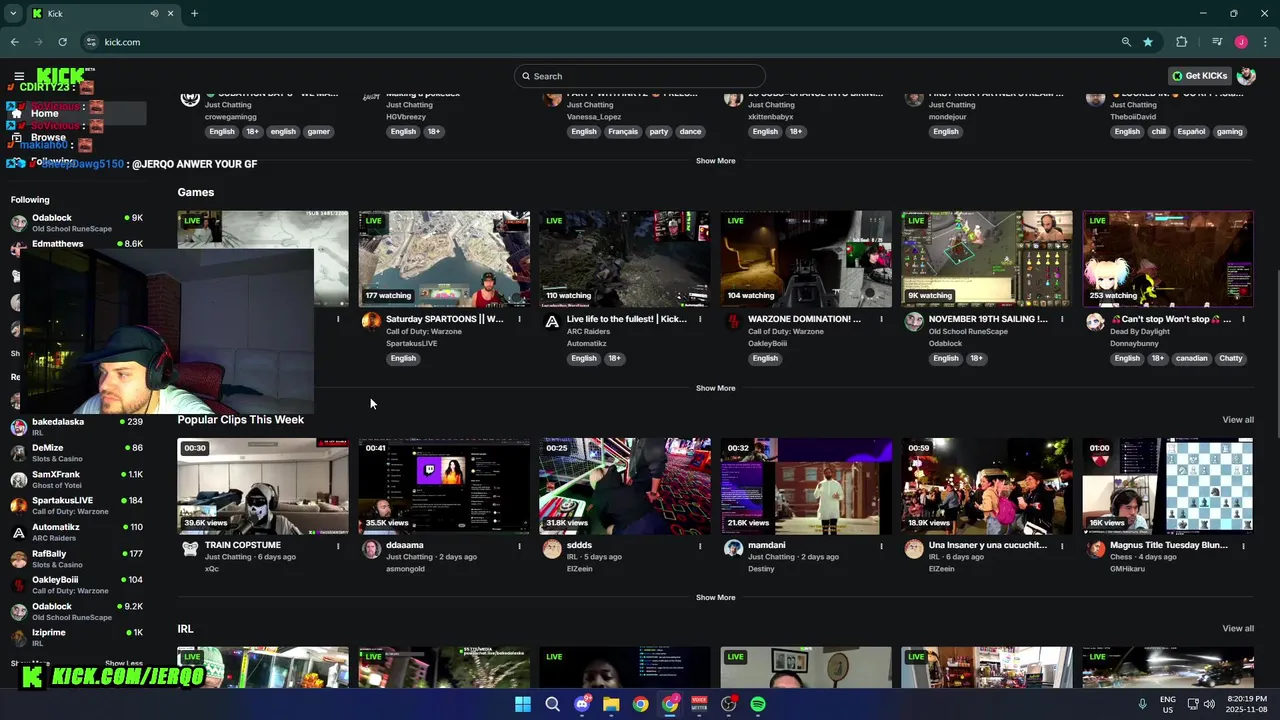Screen dimensions: 1280x720
Task: Click the Kick logo in header
Action: [60, 76]
